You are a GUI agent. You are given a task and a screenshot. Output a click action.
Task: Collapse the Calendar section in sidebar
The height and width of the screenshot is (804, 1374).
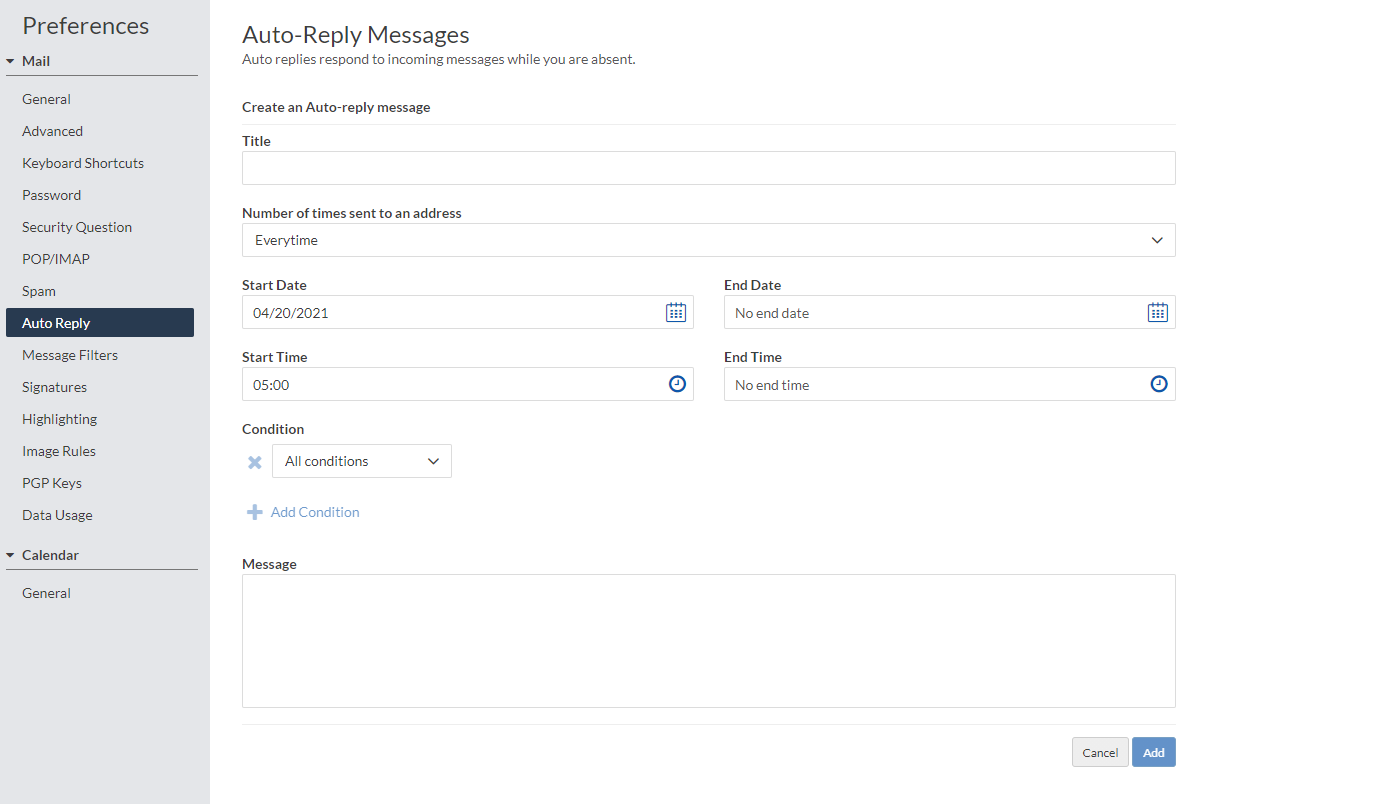tap(11, 555)
